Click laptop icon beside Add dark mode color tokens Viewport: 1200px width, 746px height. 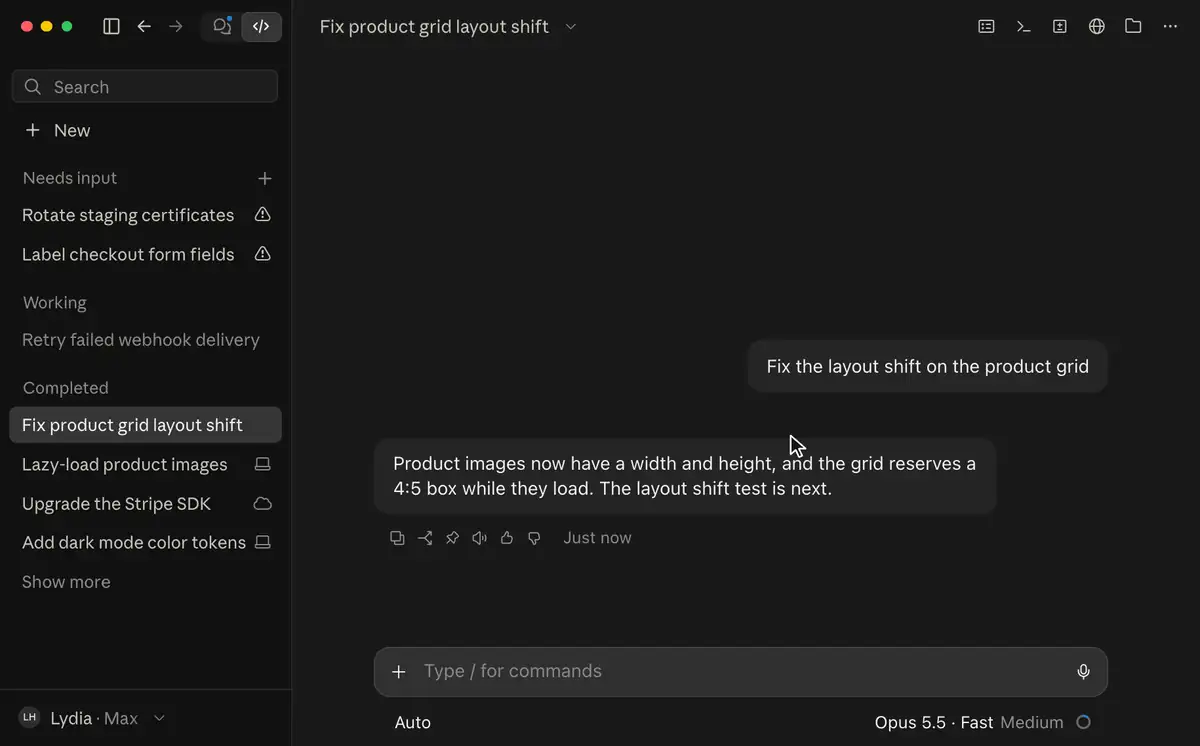[262, 542]
